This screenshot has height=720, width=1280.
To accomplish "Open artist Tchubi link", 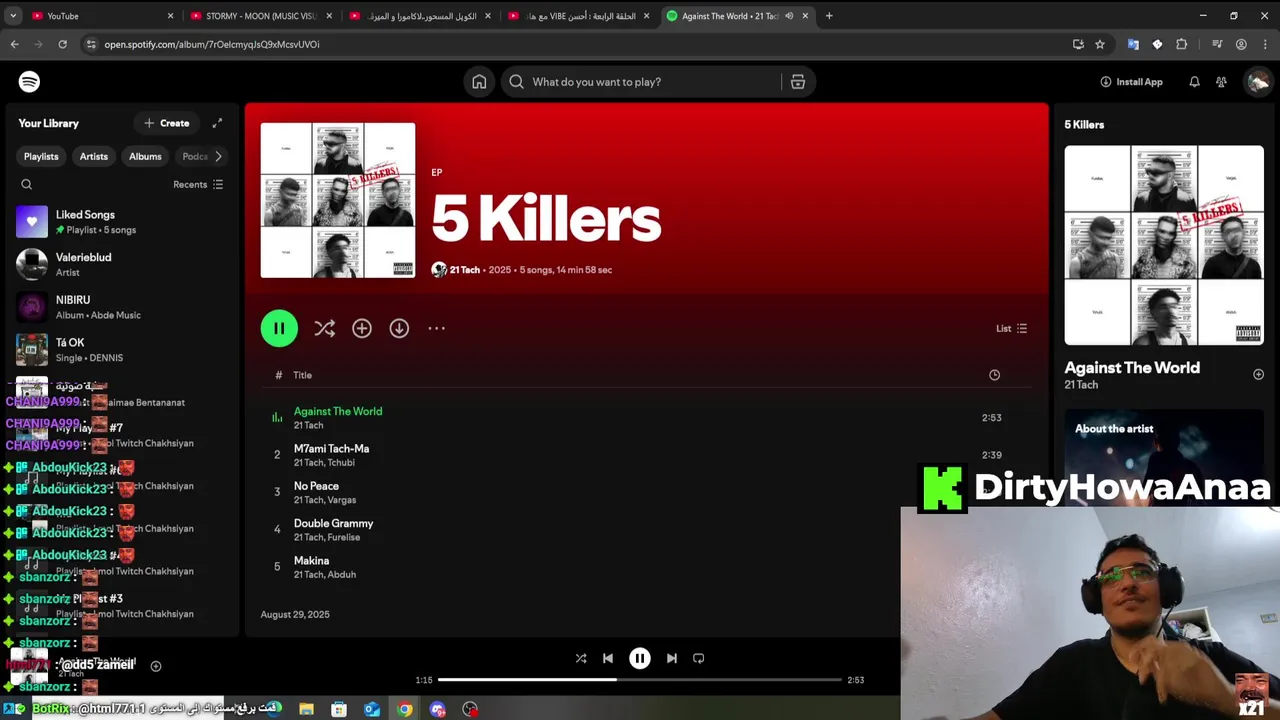I will [341, 463].
